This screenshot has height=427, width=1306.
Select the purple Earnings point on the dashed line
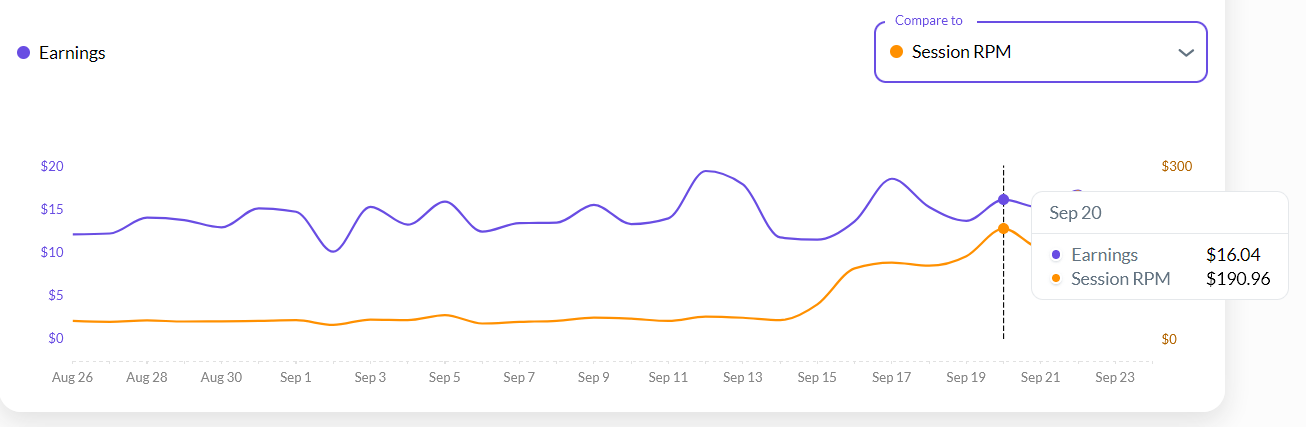[1003, 199]
